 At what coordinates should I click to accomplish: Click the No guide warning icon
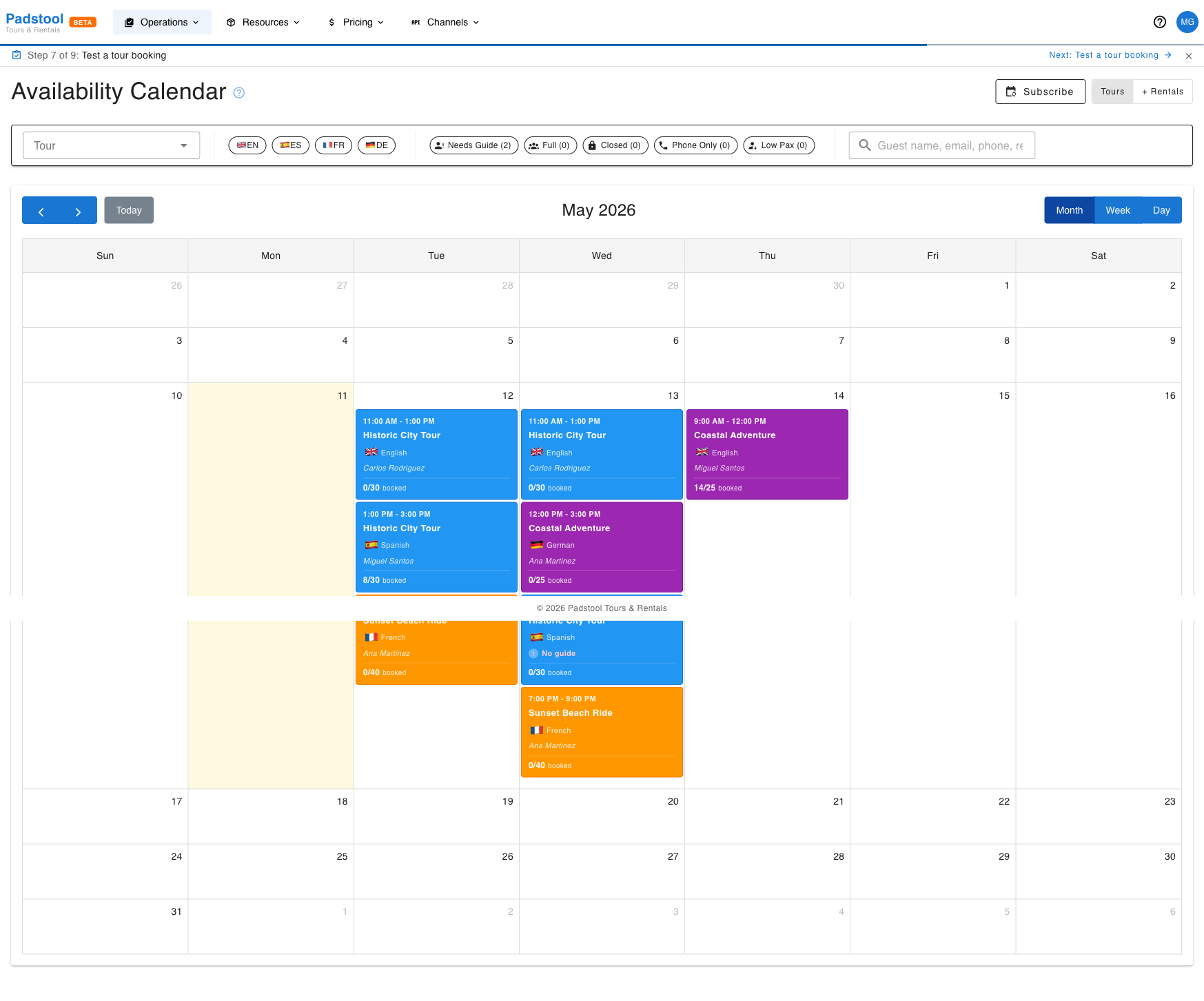click(x=533, y=654)
